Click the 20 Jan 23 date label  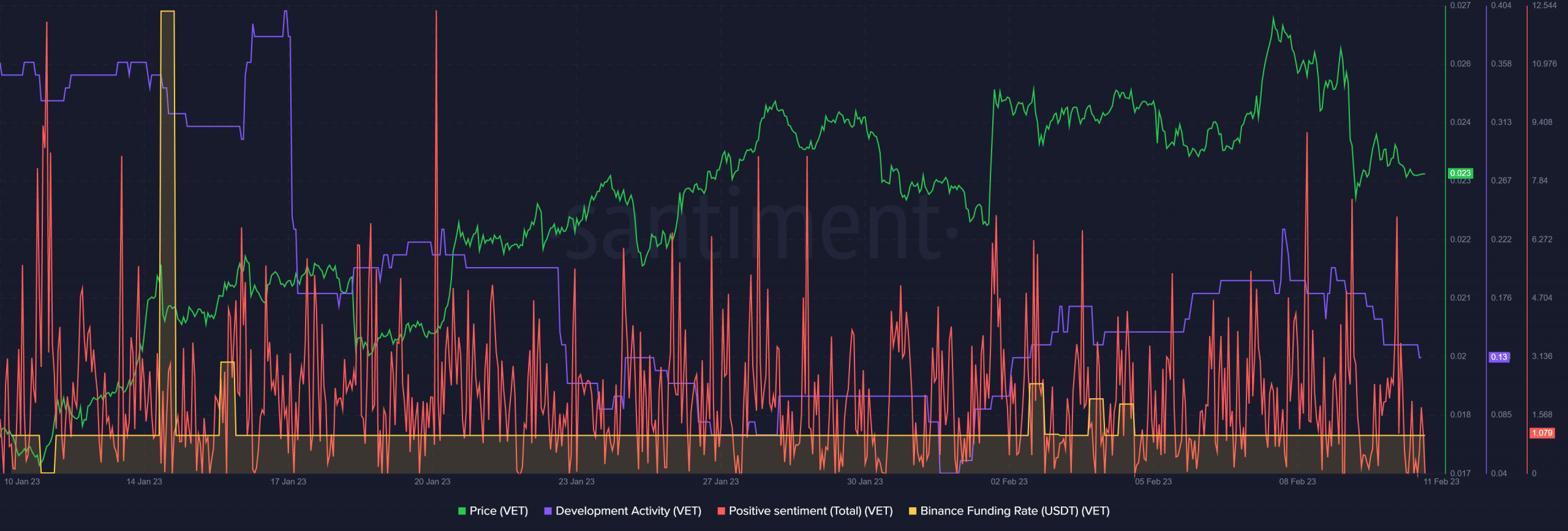(432, 481)
